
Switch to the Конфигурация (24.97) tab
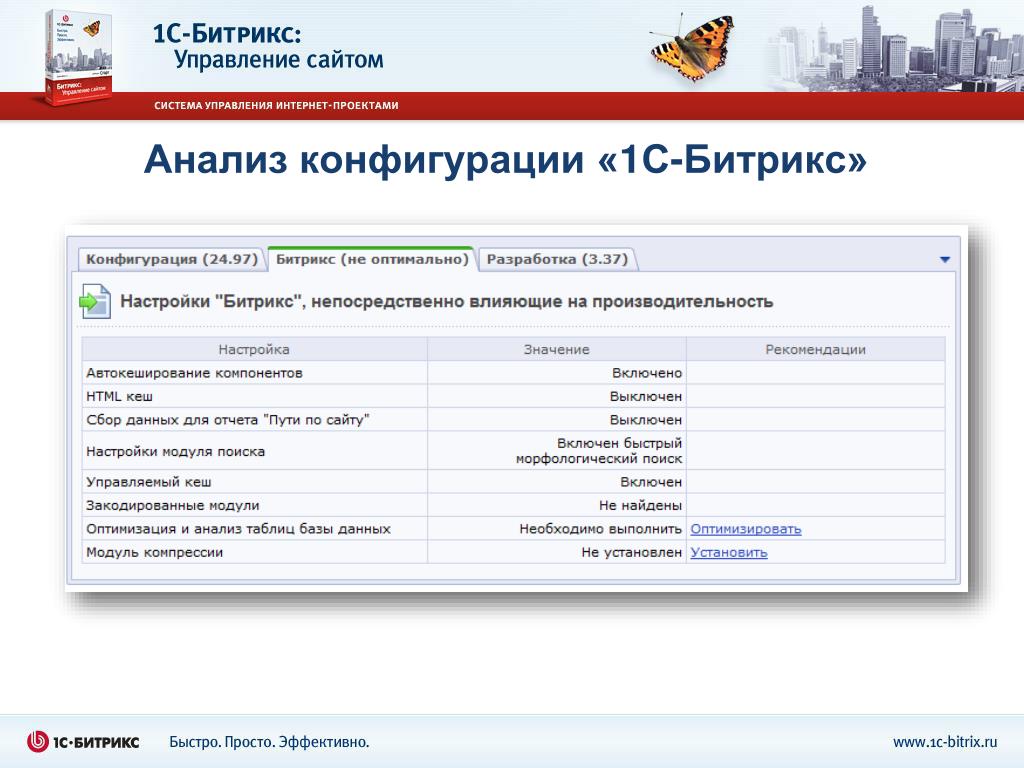pyautogui.click(x=172, y=259)
